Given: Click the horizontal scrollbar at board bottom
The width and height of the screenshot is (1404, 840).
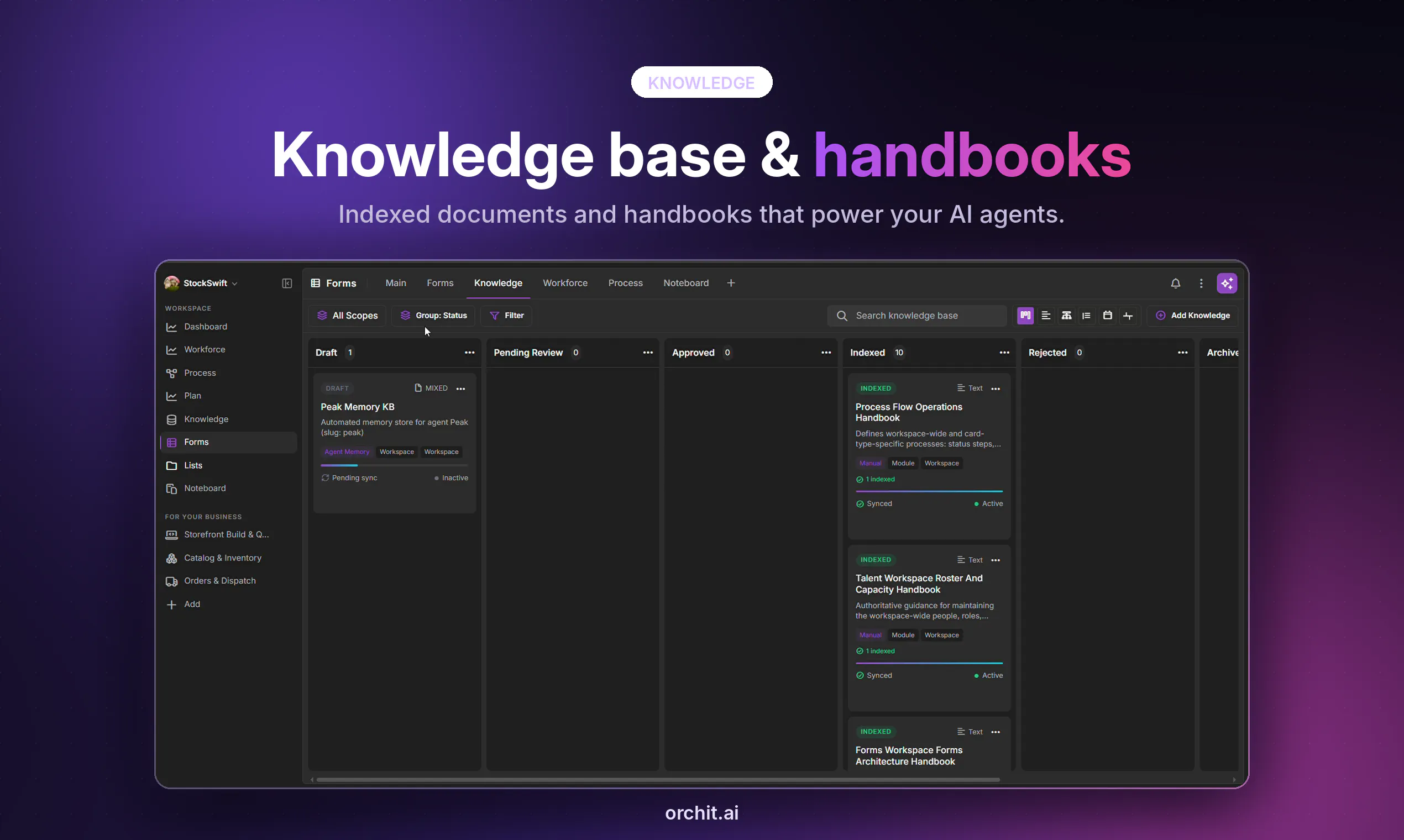Looking at the screenshot, I should pyautogui.click(x=658, y=779).
